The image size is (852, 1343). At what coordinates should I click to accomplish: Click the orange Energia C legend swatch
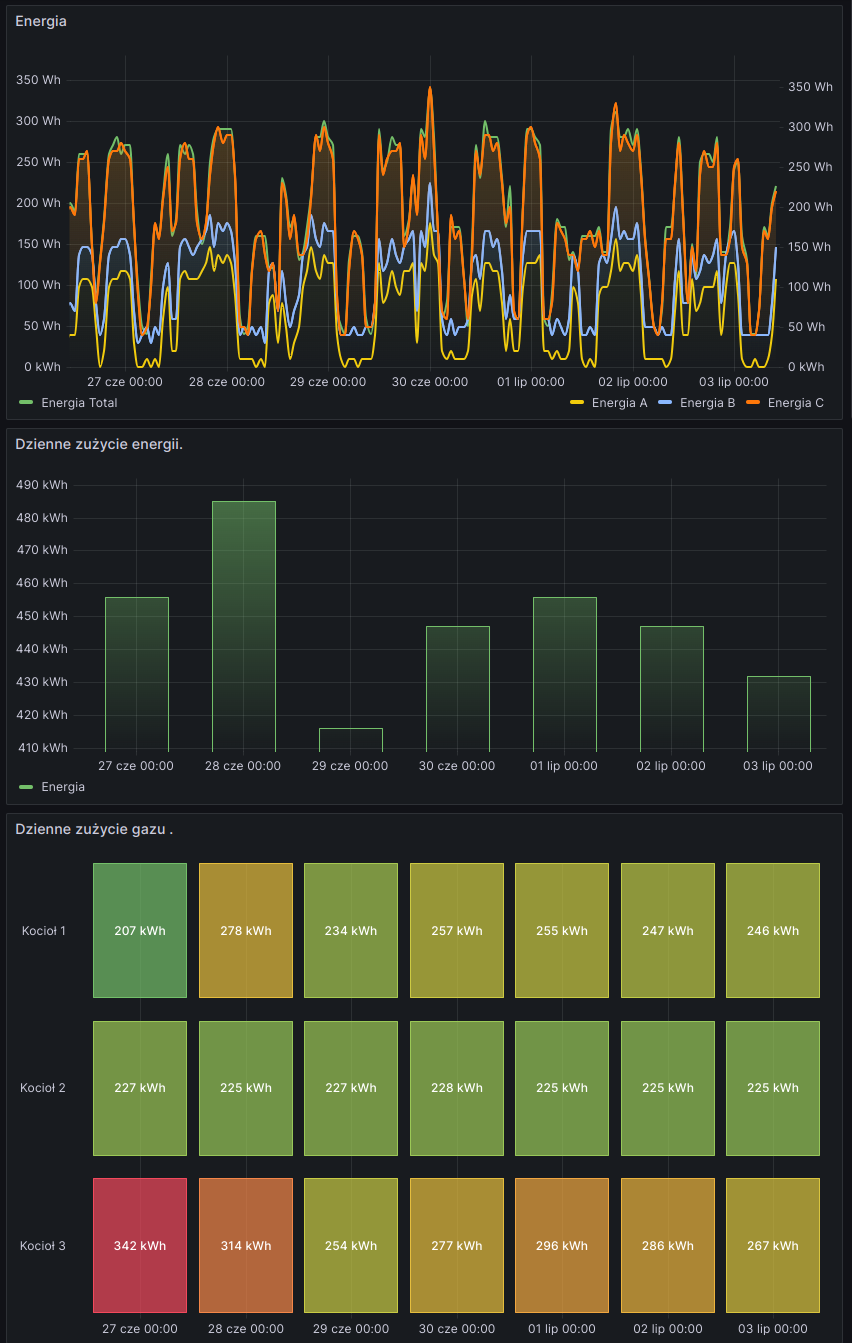pyautogui.click(x=753, y=403)
